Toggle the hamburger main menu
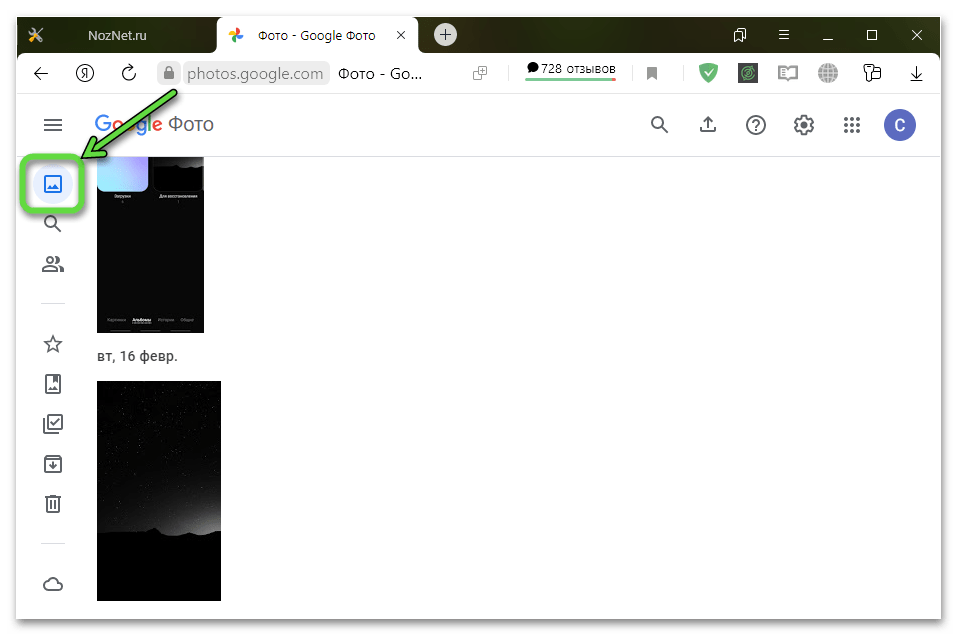 click(x=53, y=125)
